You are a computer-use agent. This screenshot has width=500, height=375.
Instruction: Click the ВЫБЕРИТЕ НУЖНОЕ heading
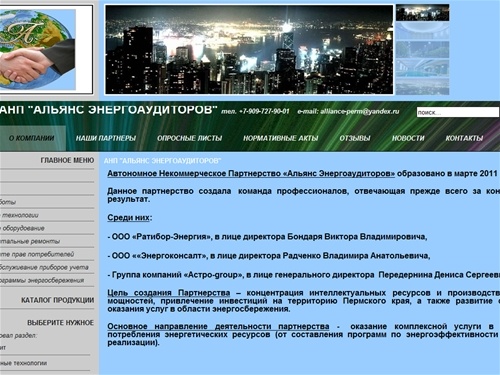tap(60, 323)
